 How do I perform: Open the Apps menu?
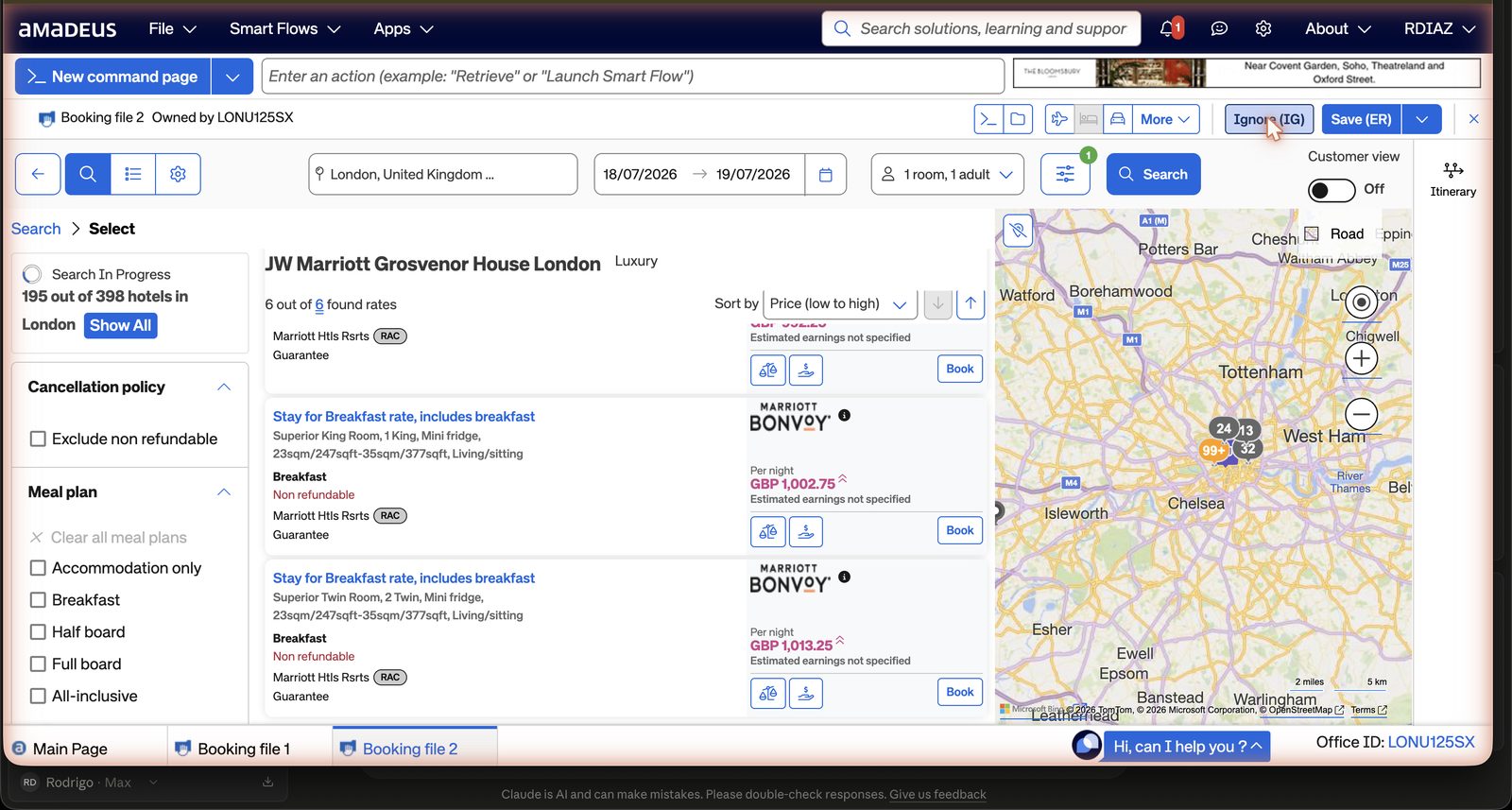point(404,28)
